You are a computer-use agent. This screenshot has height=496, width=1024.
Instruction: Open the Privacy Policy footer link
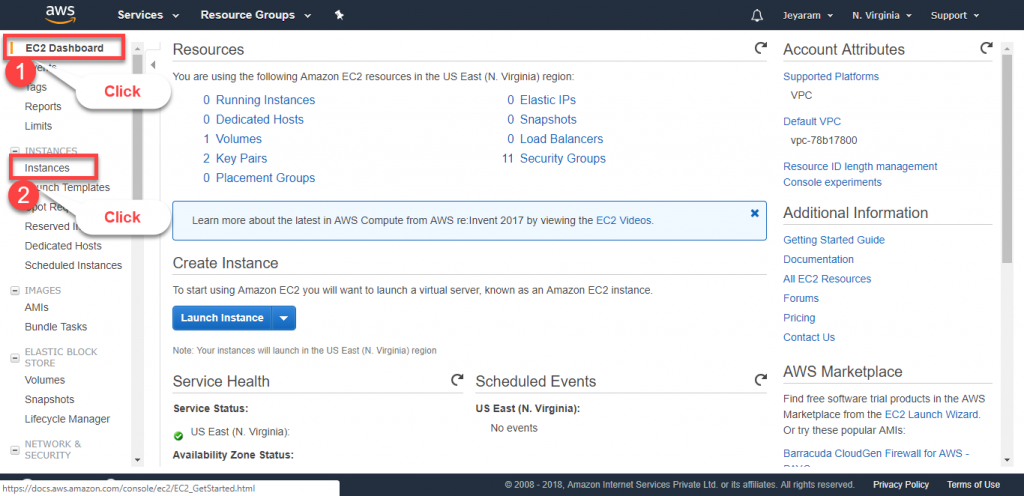click(x=901, y=484)
